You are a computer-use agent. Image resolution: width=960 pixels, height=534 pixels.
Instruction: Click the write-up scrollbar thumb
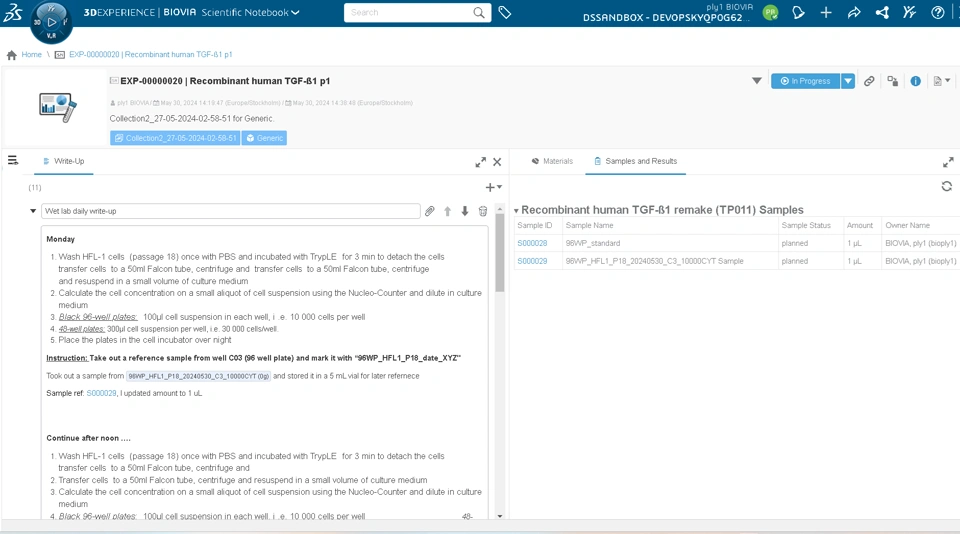pyautogui.click(x=500, y=252)
